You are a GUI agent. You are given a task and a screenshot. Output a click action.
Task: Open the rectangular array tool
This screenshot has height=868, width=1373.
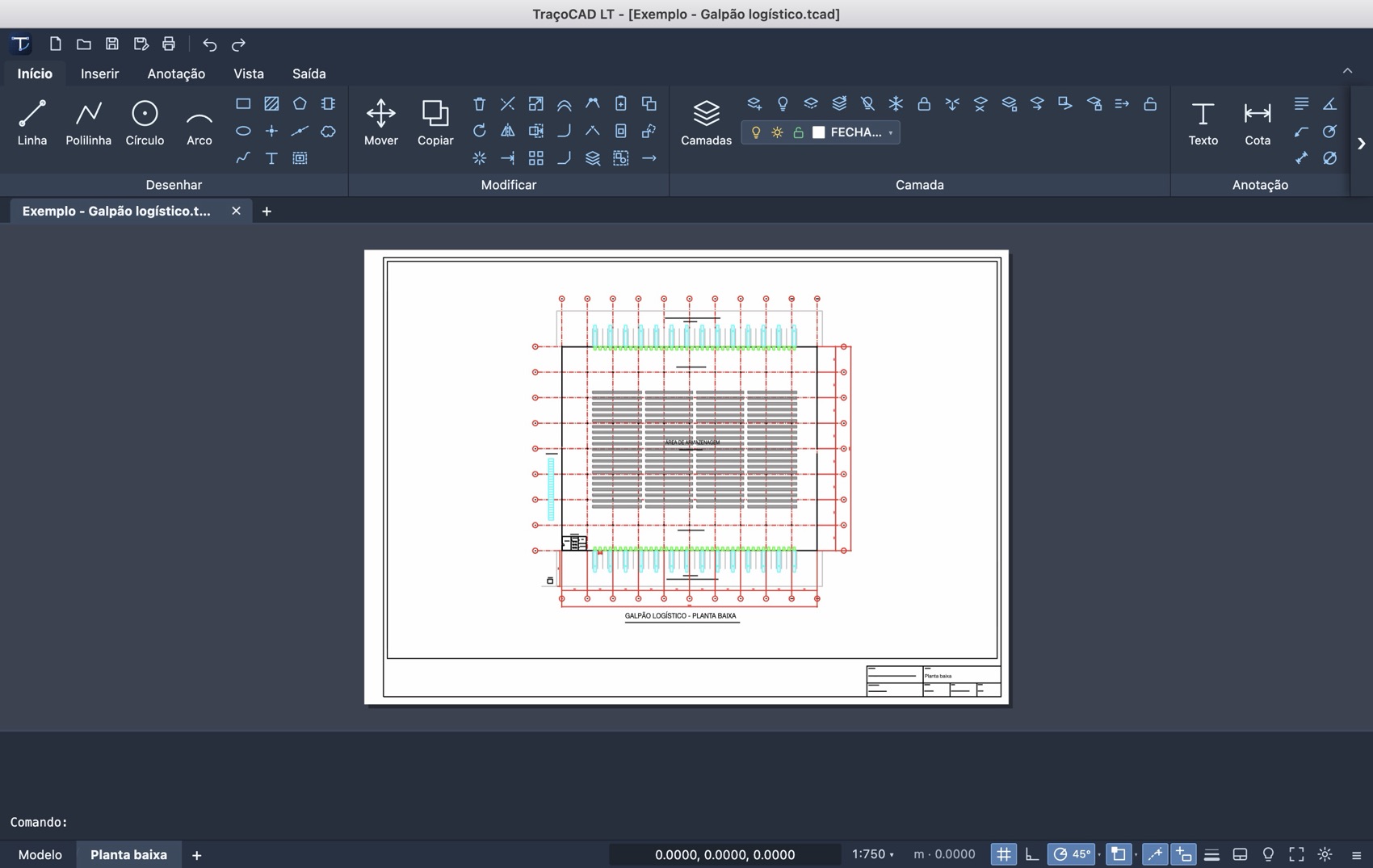point(535,158)
